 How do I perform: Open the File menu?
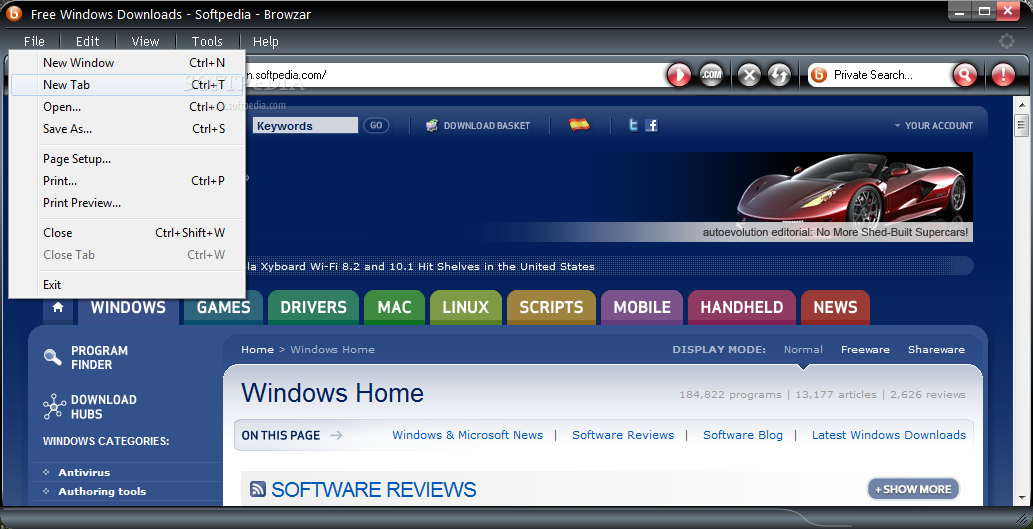tap(34, 42)
